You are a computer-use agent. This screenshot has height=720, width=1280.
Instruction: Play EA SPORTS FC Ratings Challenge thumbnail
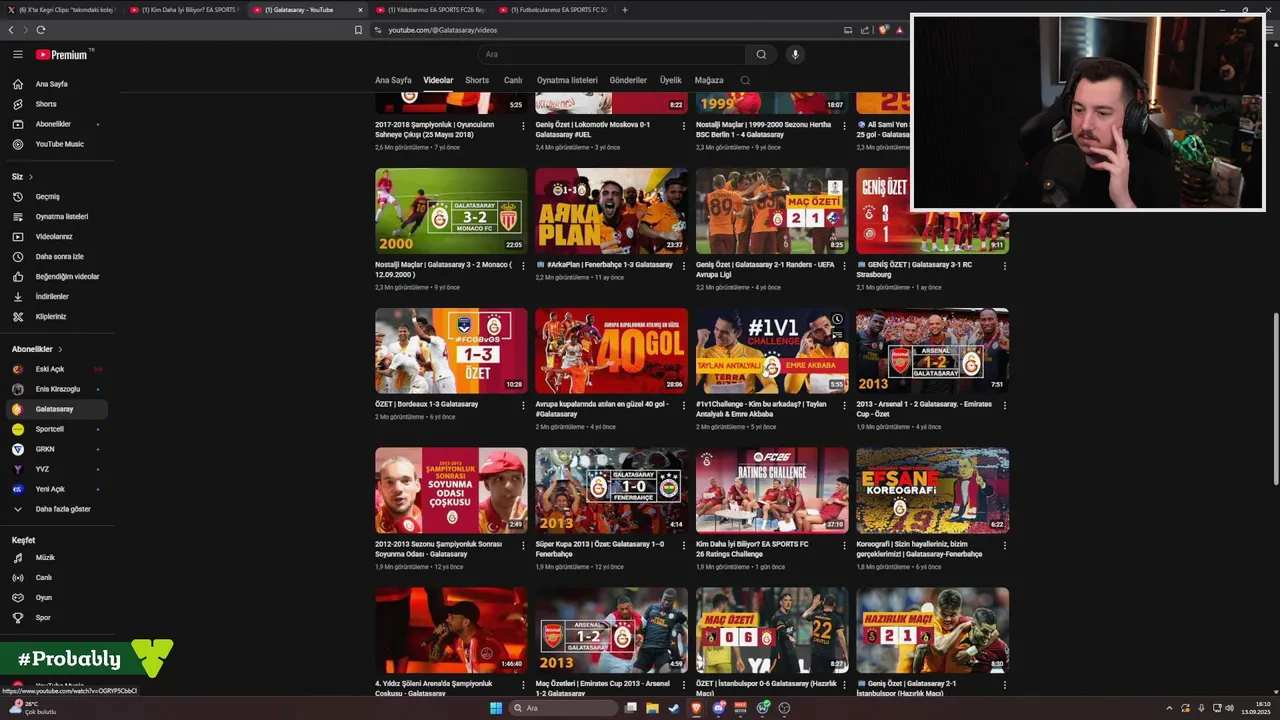pos(772,490)
